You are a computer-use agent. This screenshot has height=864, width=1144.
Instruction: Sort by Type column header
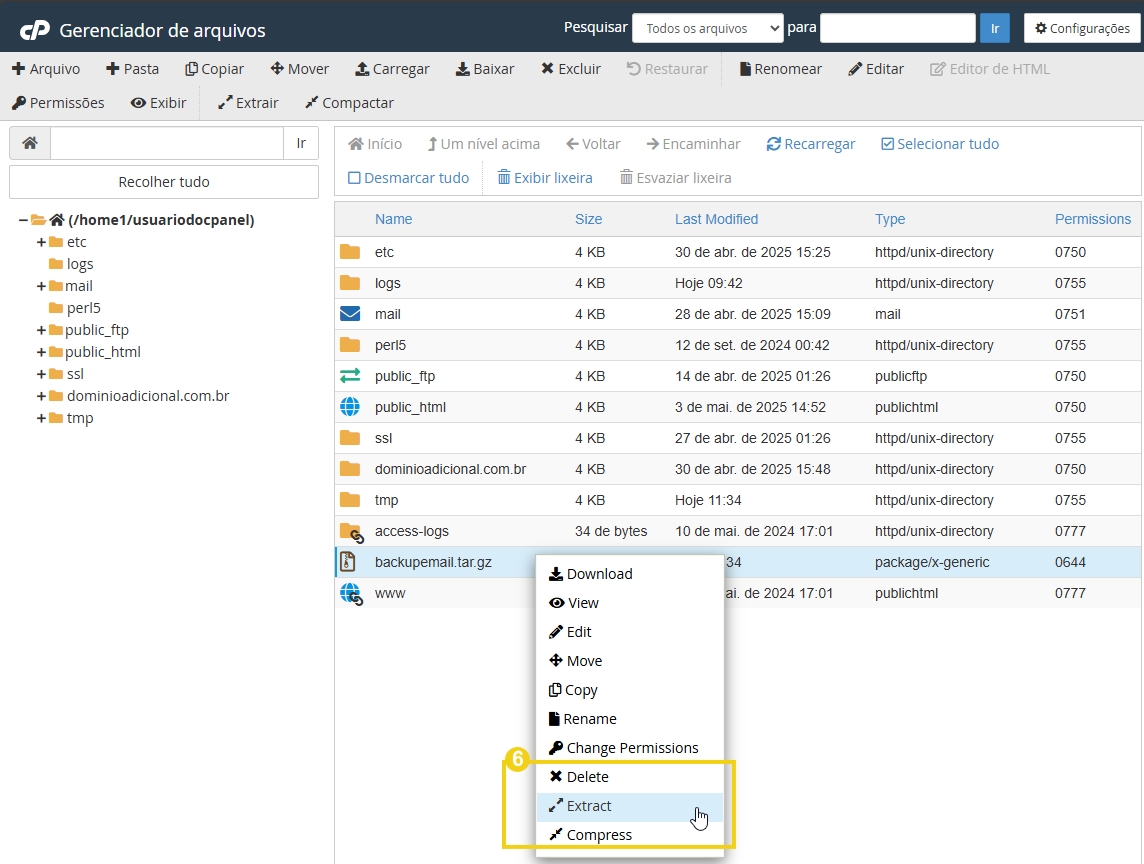click(x=889, y=219)
